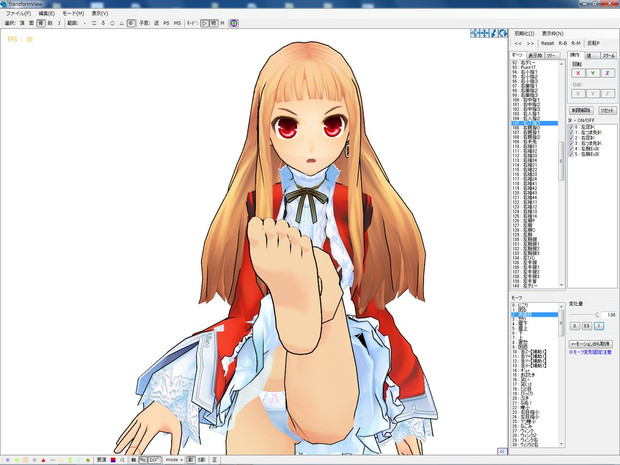Viewport: 620px width, 465px height.
Task: Open the モード(M) menu
Action: (74, 13)
